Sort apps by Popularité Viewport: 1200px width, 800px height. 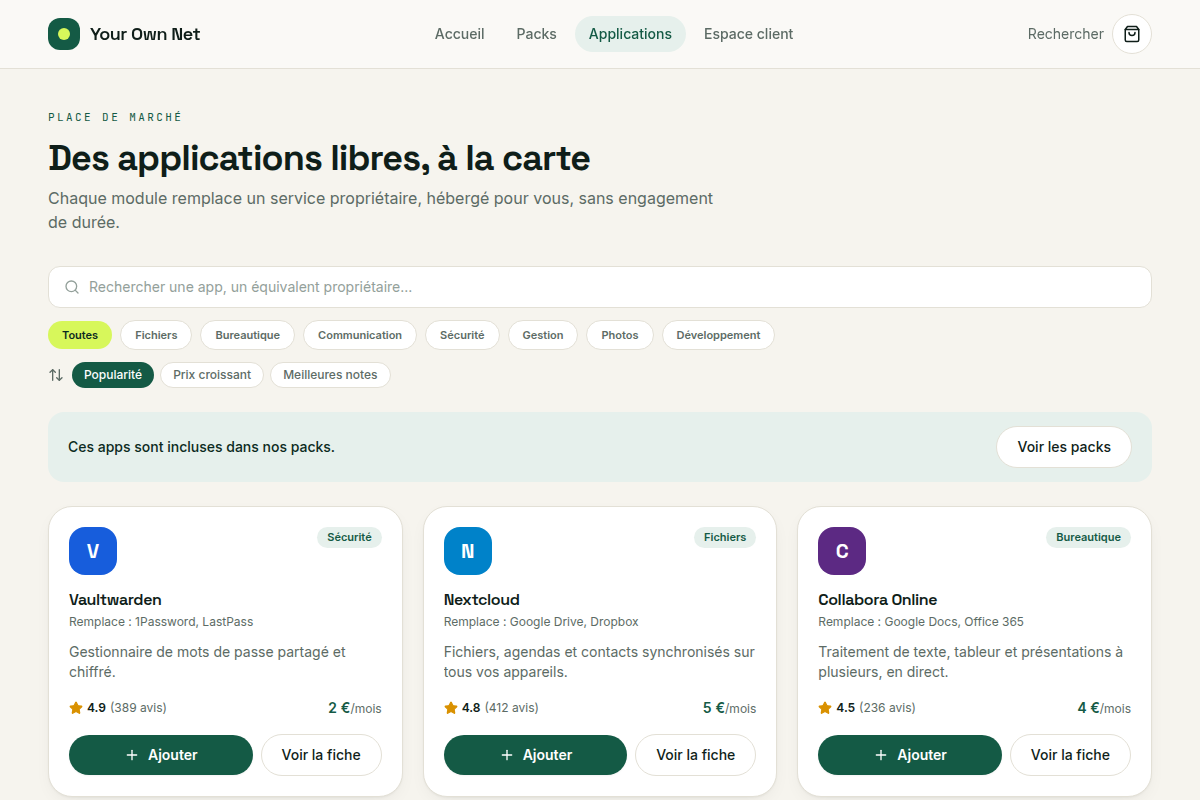[113, 375]
